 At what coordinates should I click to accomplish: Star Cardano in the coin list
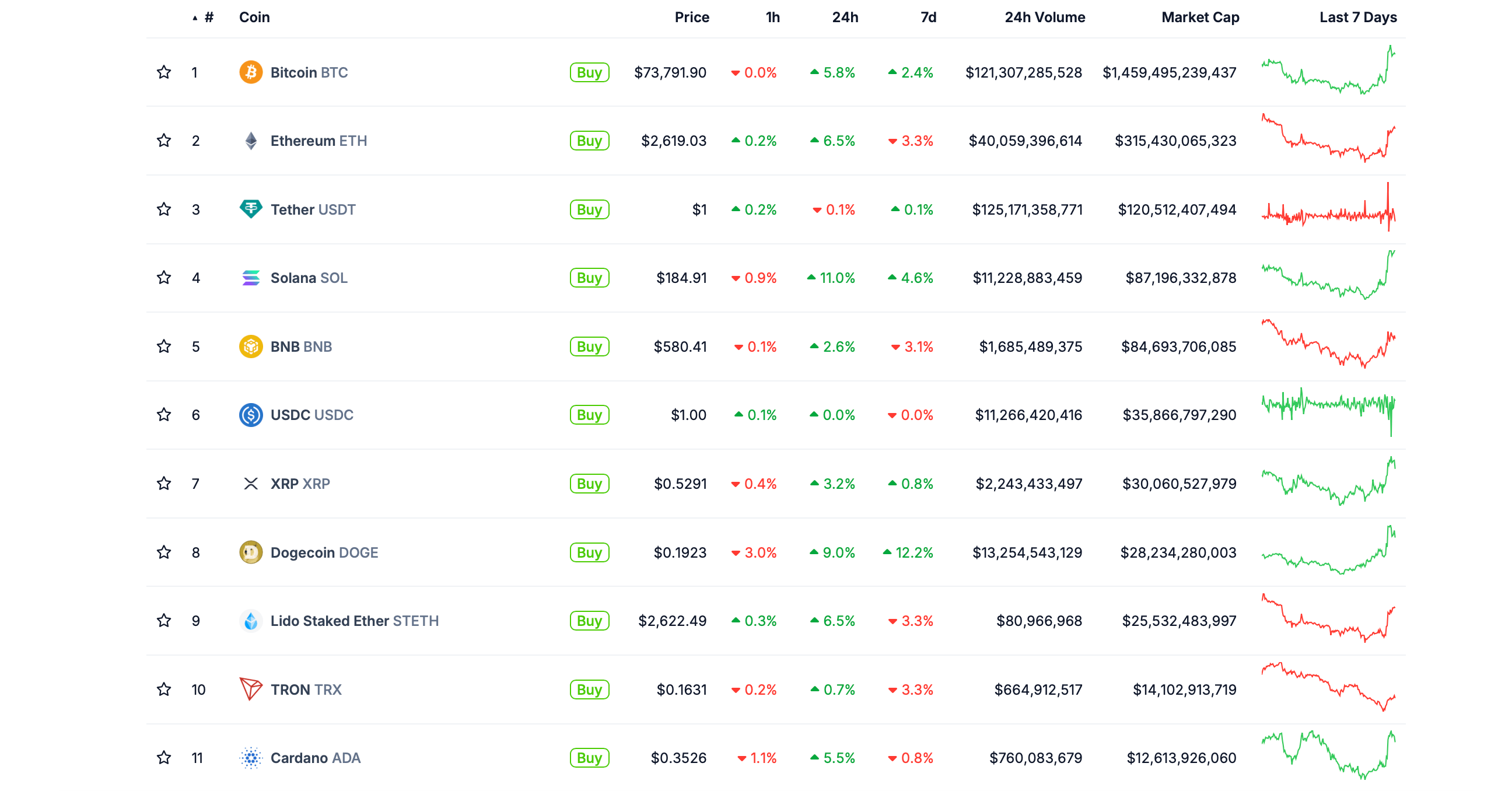pos(164,758)
